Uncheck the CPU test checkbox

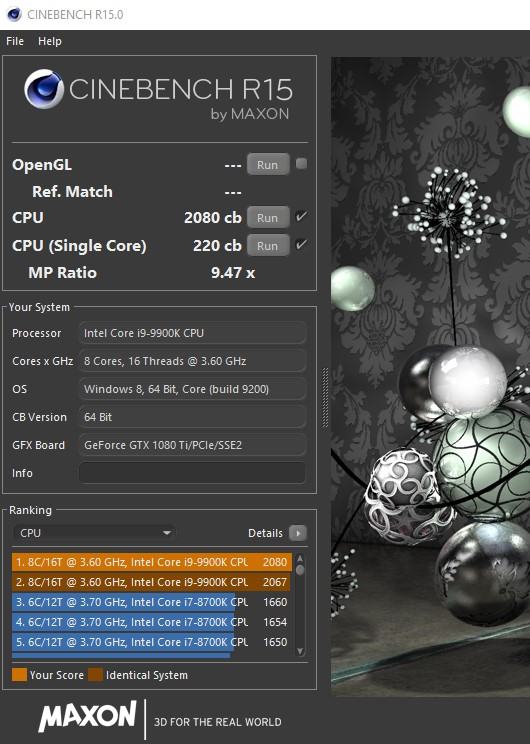click(301, 217)
